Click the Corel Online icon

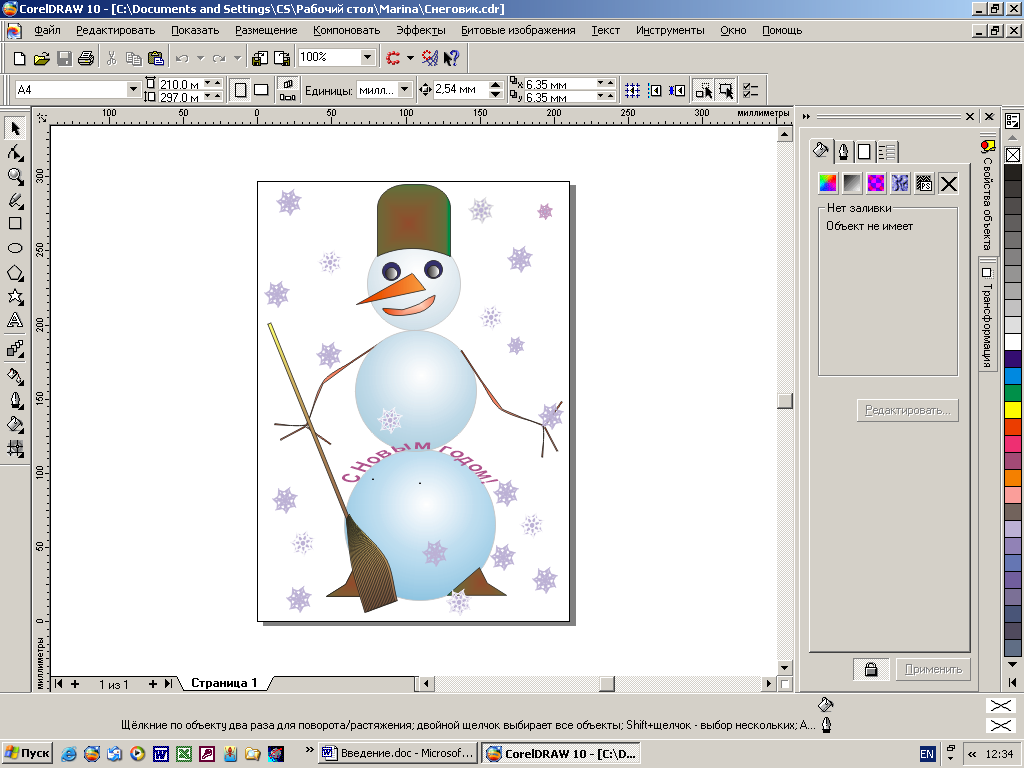pyautogui.click(x=430, y=58)
